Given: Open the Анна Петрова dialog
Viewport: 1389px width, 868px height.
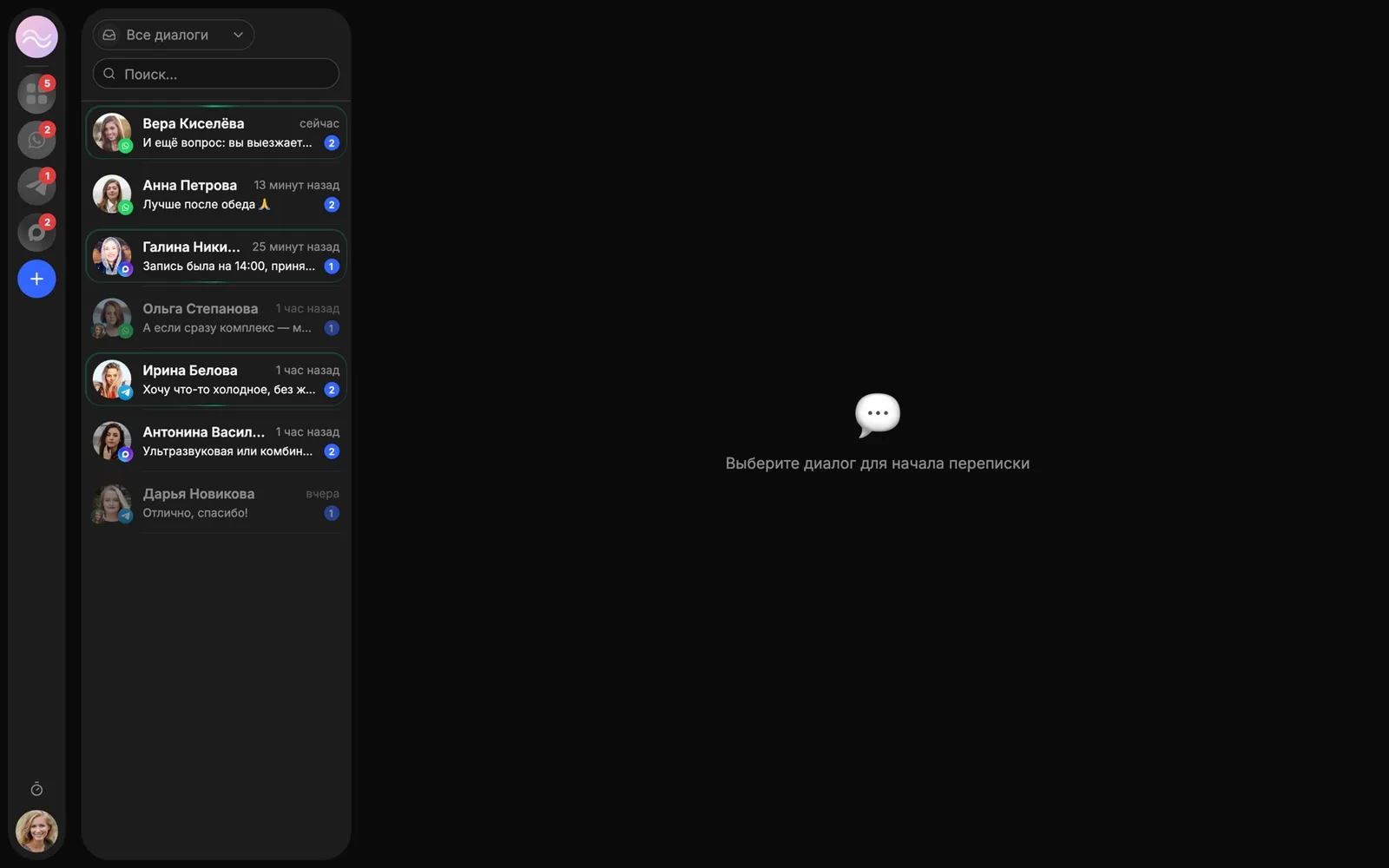Looking at the screenshot, I should (216, 194).
